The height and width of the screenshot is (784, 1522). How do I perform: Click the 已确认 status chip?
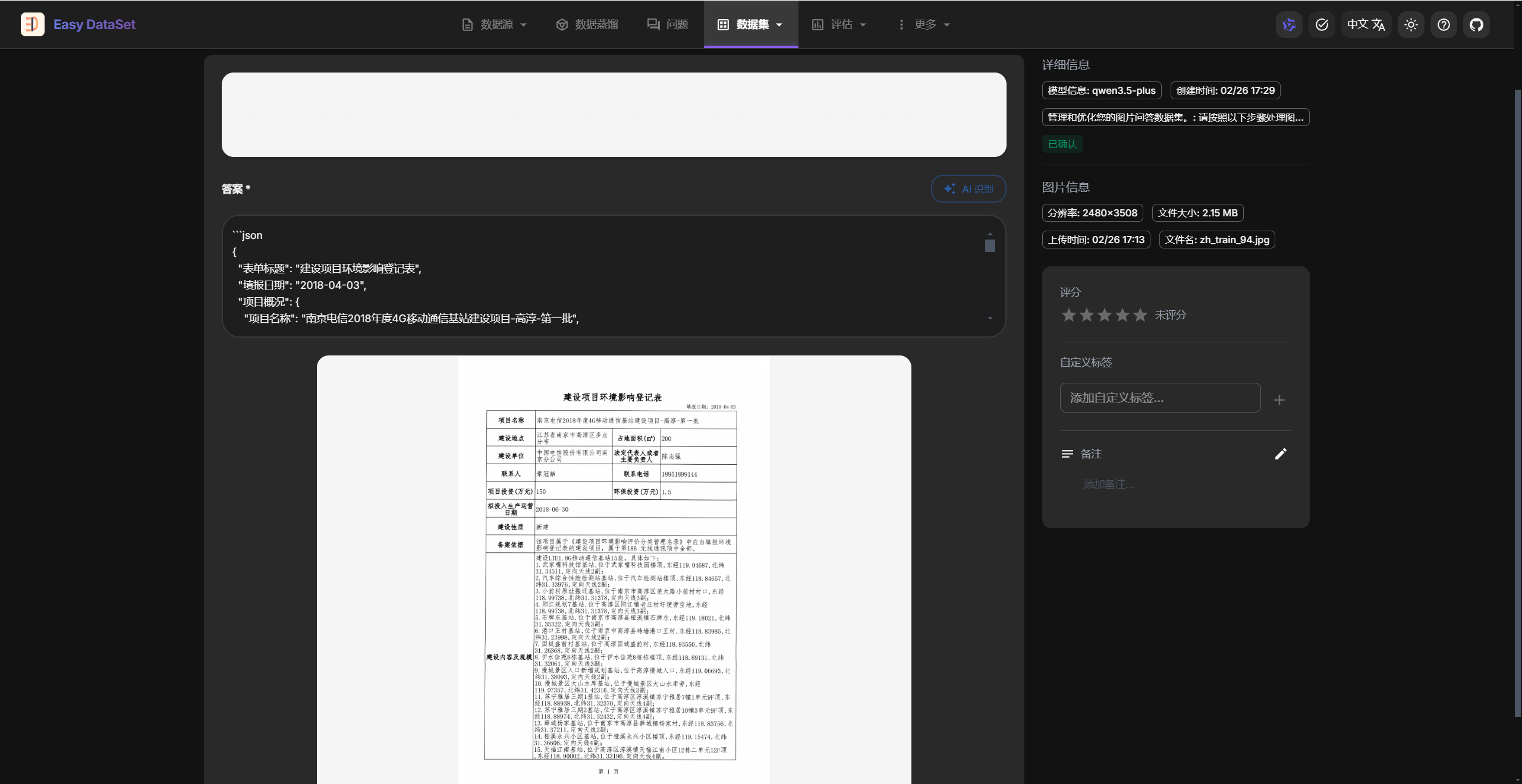tap(1062, 144)
